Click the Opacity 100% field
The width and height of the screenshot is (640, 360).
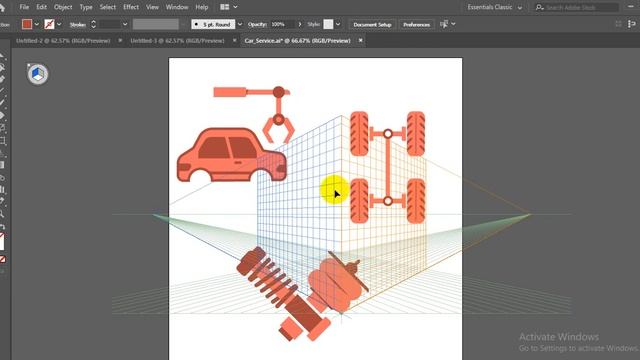click(x=282, y=24)
